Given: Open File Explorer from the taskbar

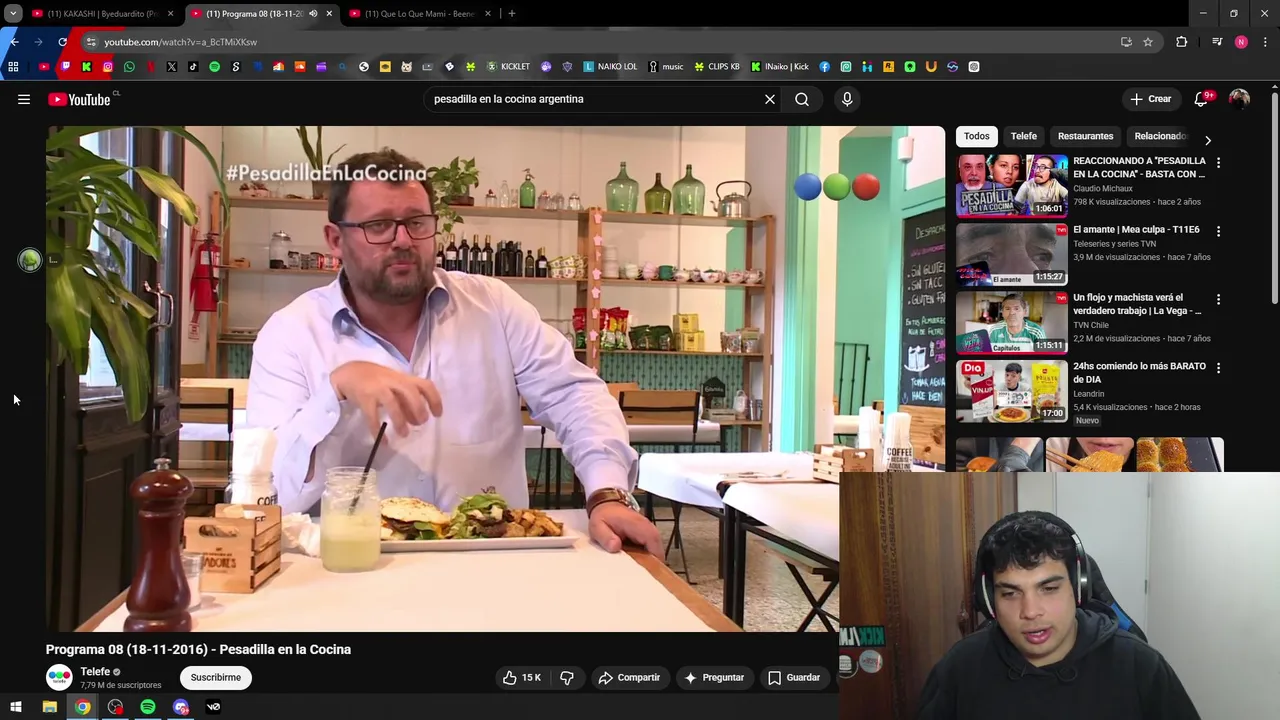Looking at the screenshot, I should tap(49, 707).
